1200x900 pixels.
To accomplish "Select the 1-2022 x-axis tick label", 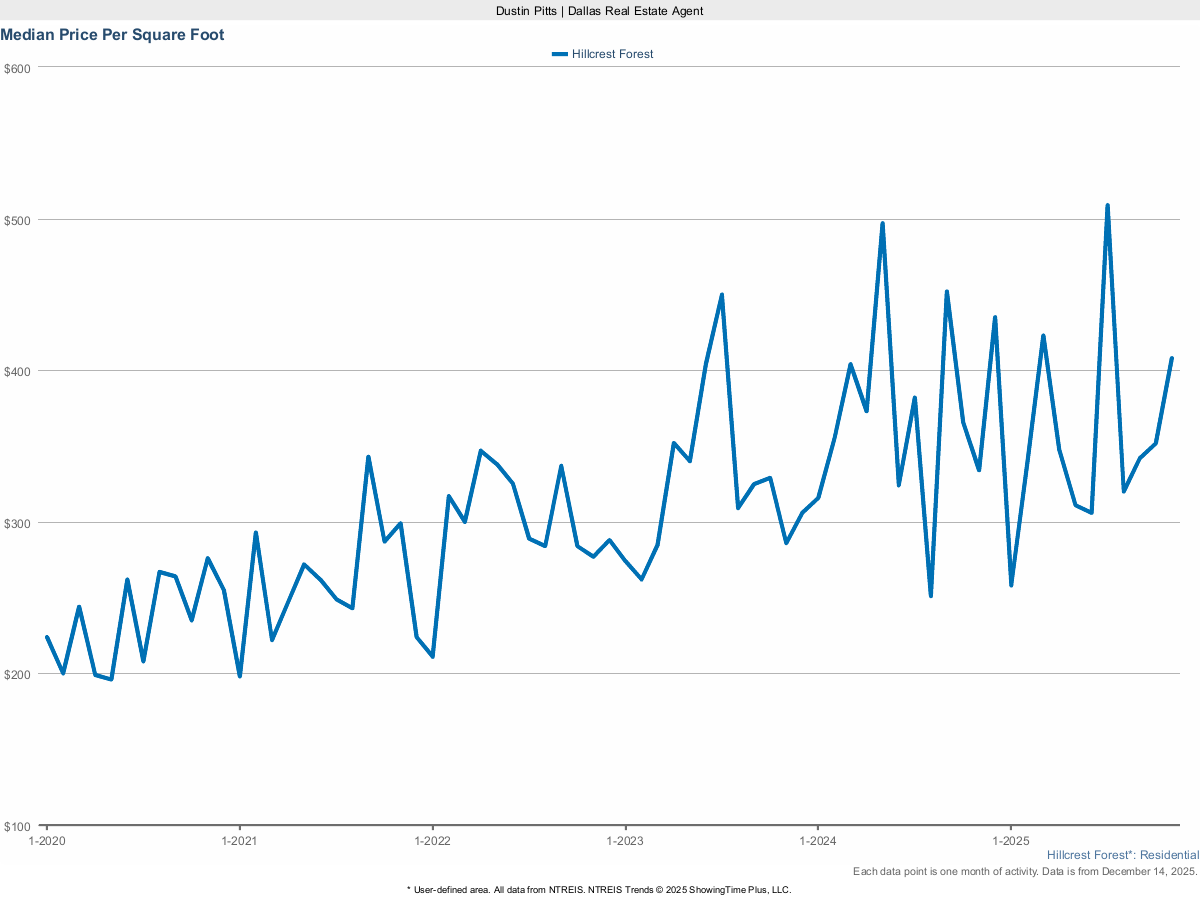I will 432,841.
